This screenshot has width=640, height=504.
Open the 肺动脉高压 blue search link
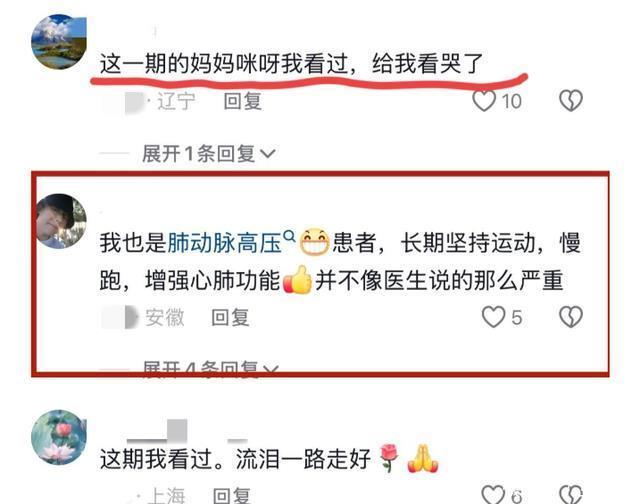point(224,243)
